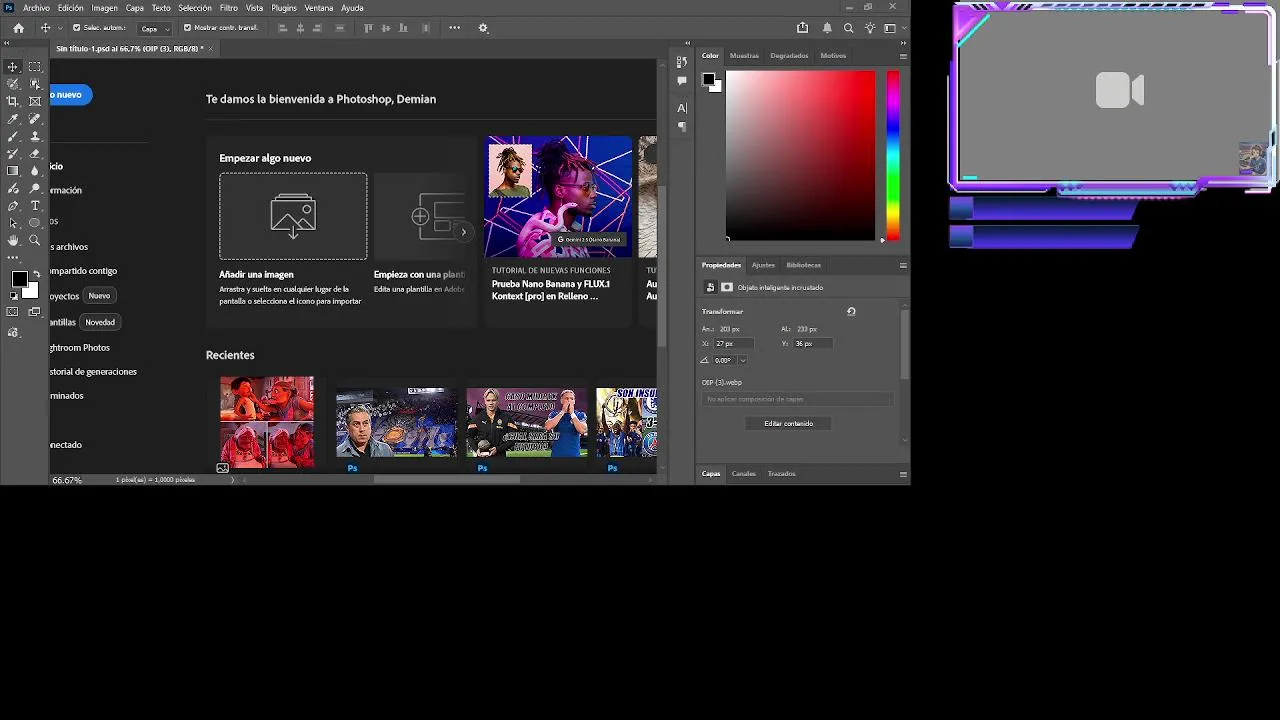Viewport: 1280px width, 720px height.
Task: Activate the Pen tool
Action: click(13, 206)
